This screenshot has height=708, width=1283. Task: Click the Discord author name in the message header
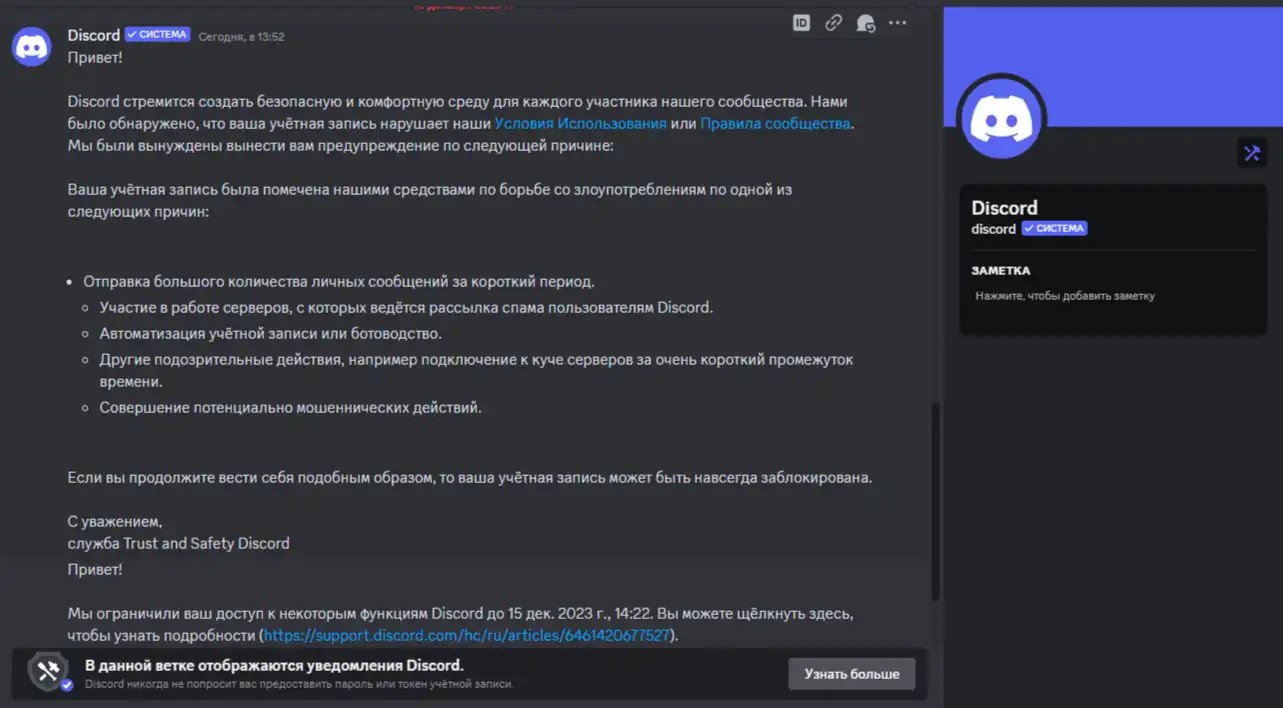(x=94, y=35)
